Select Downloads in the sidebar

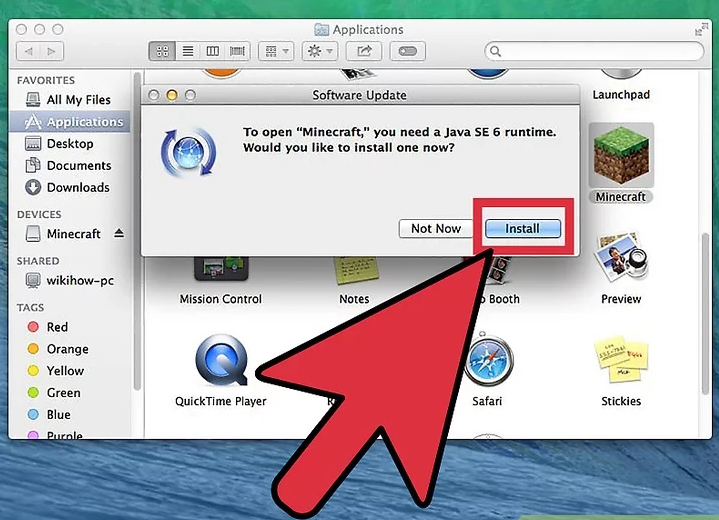77,187
